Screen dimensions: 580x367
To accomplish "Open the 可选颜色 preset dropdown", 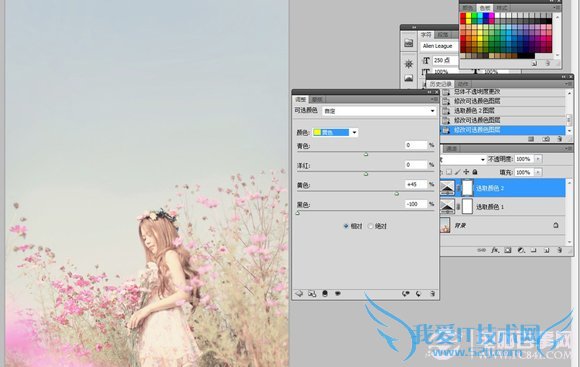I will [x=379, y=111].
